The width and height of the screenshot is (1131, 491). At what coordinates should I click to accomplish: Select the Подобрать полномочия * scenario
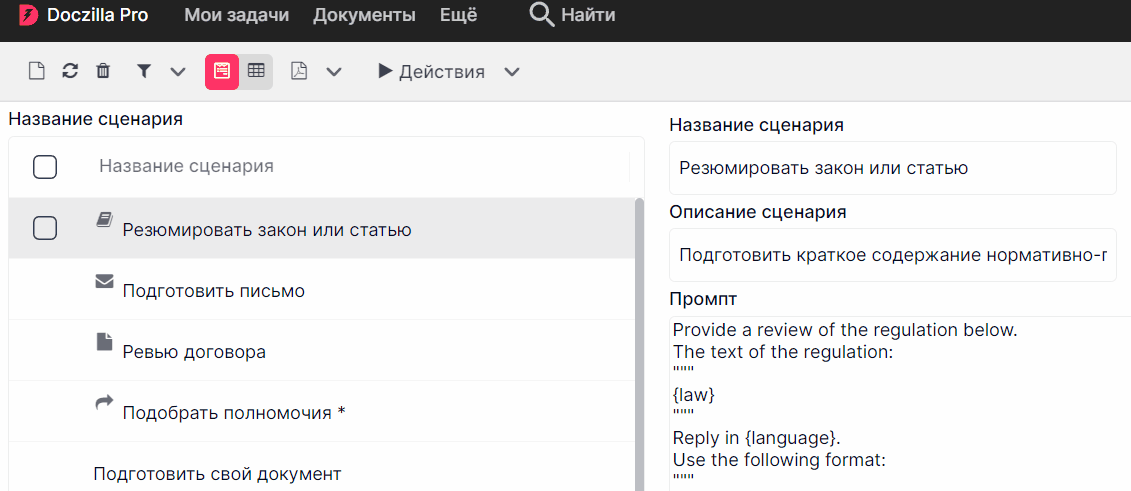322,412
